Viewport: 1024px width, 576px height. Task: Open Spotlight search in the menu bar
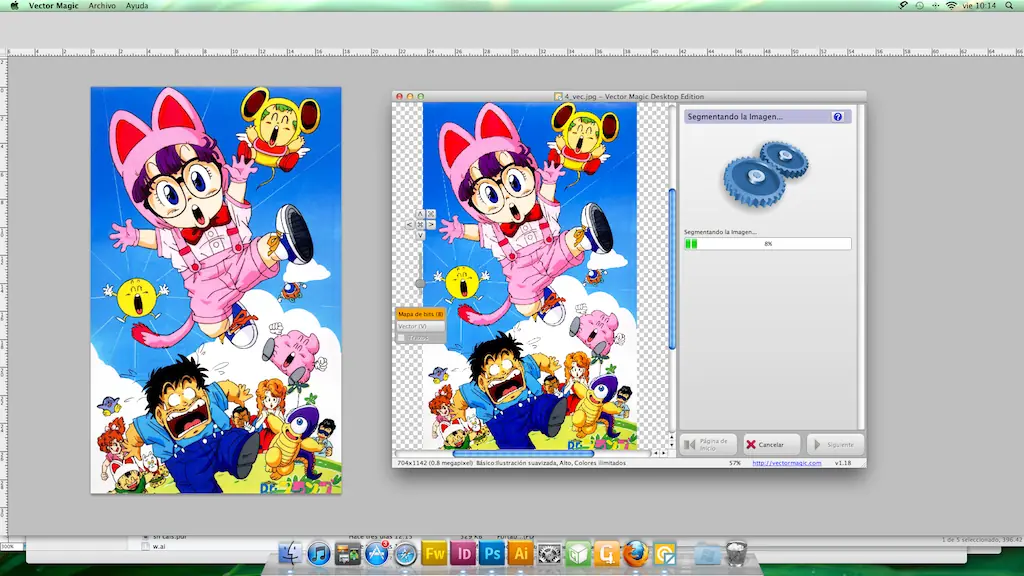1009,5
